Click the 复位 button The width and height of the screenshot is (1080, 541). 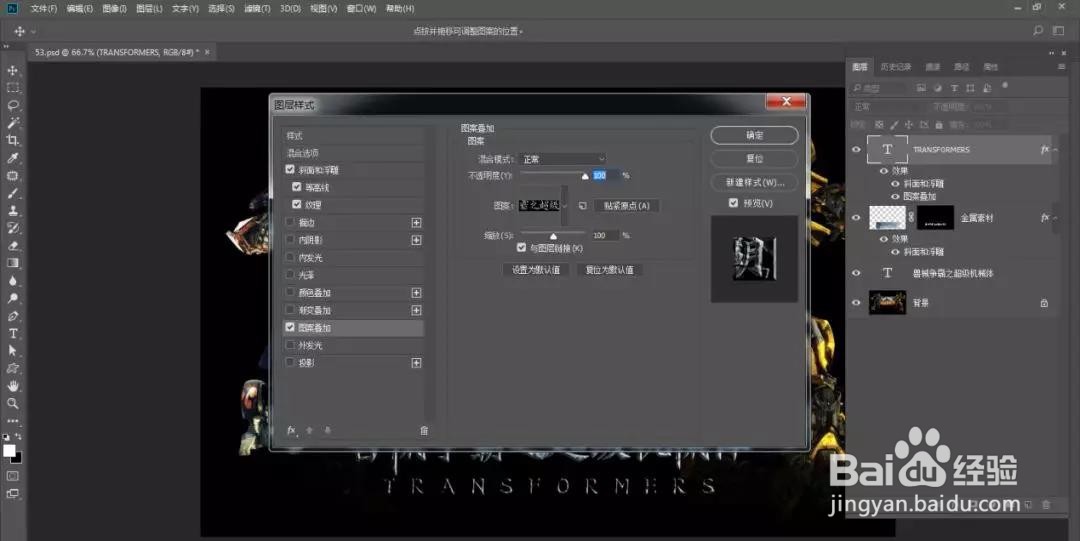[754, 159]
